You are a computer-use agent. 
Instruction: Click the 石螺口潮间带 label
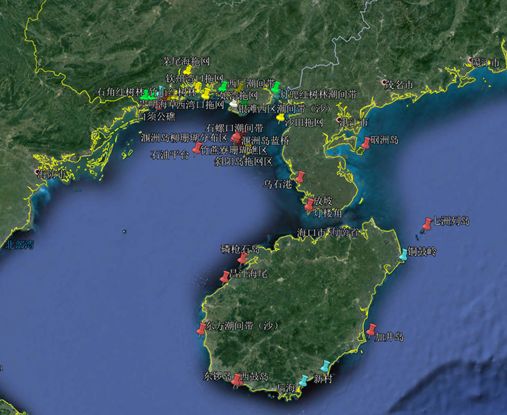coord(235,128)
